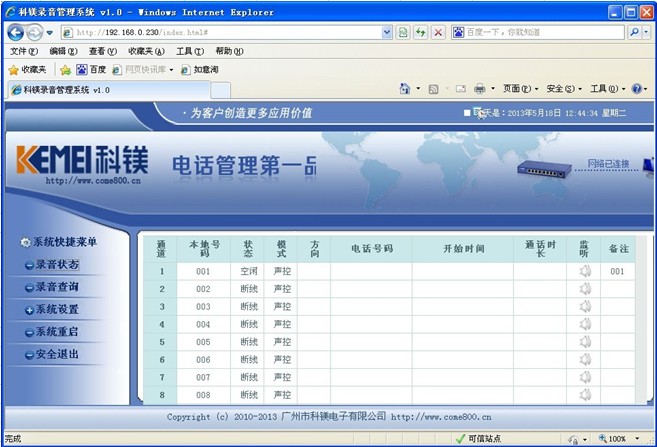Open the address bar URL dropdown arrow
657x447 pixels.
coord(387,32)
